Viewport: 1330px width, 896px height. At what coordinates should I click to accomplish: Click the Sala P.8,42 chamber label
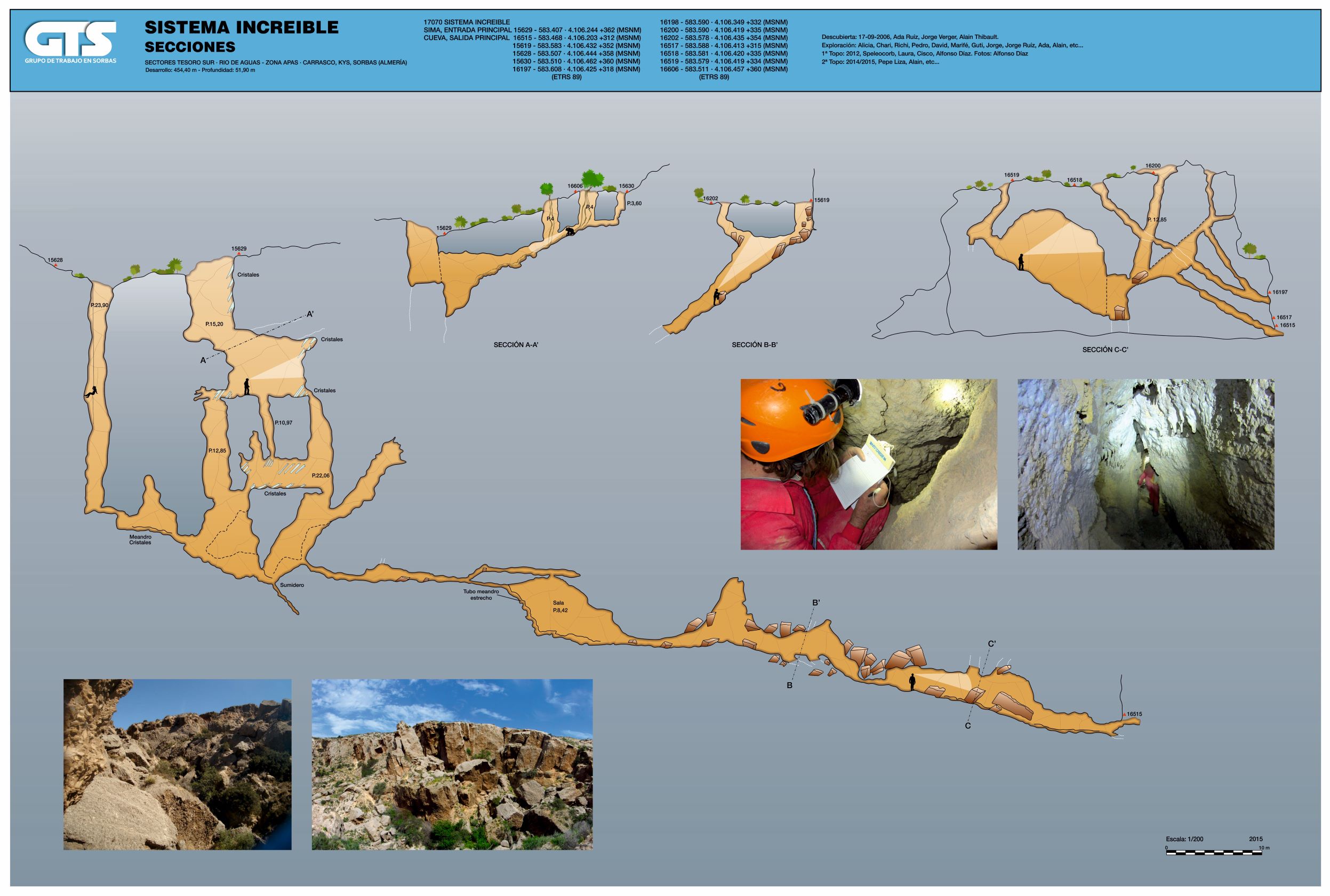(x=559, y=606)
